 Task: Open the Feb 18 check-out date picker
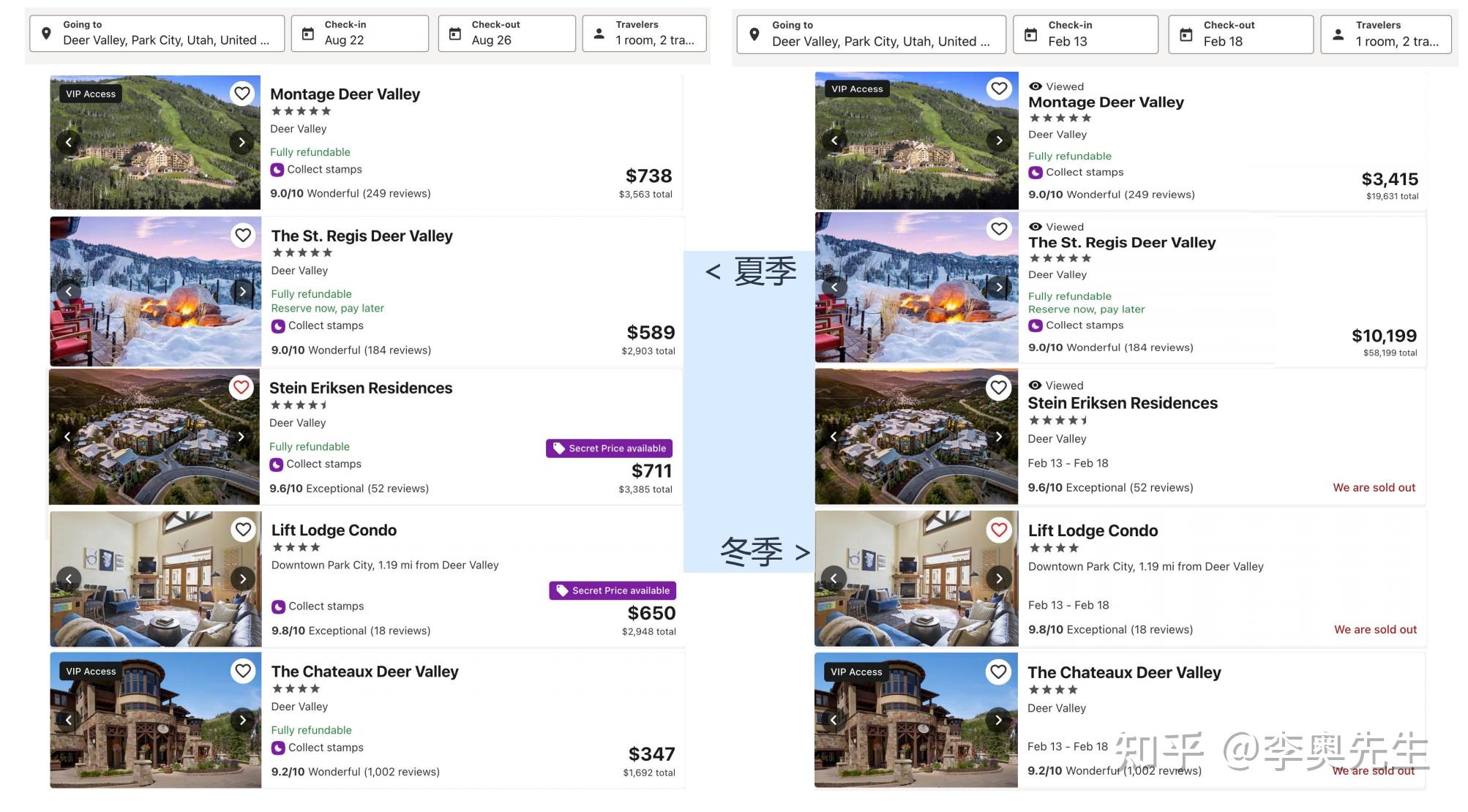(x=1240, y=34)
